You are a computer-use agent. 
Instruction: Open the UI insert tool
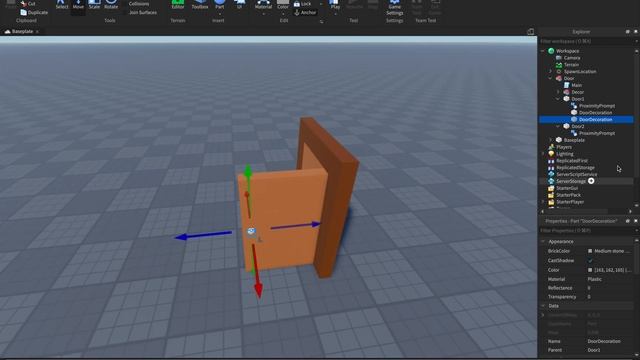pos(239,5)
